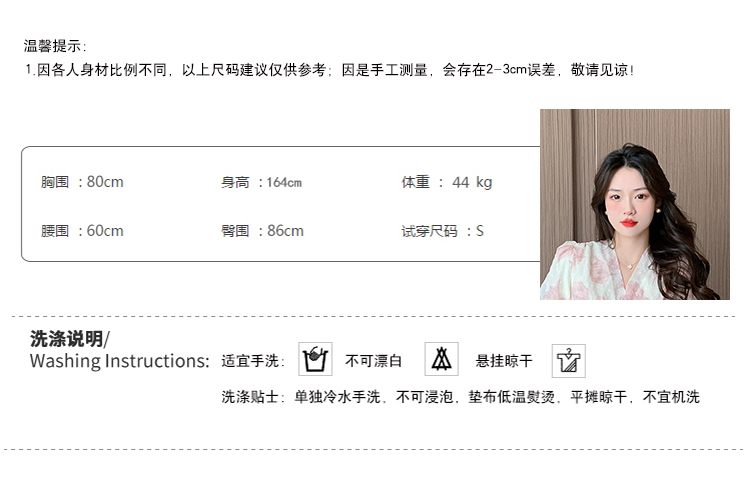This screenshot has height=479, width=750.
Task: Click the hang-dry shirt icon
Action: click(569, 360)
